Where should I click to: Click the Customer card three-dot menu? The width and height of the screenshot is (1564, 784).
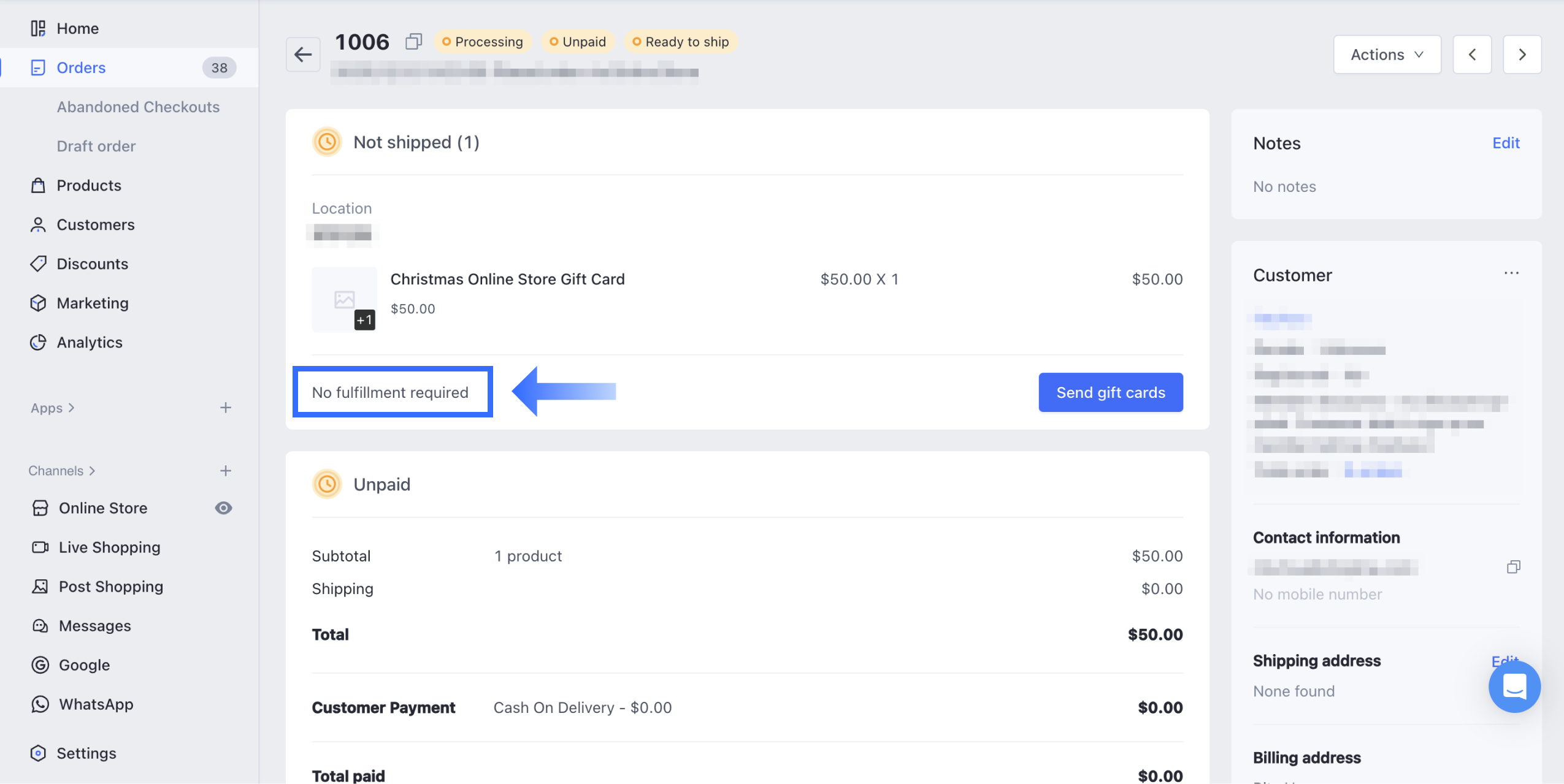1511,273
